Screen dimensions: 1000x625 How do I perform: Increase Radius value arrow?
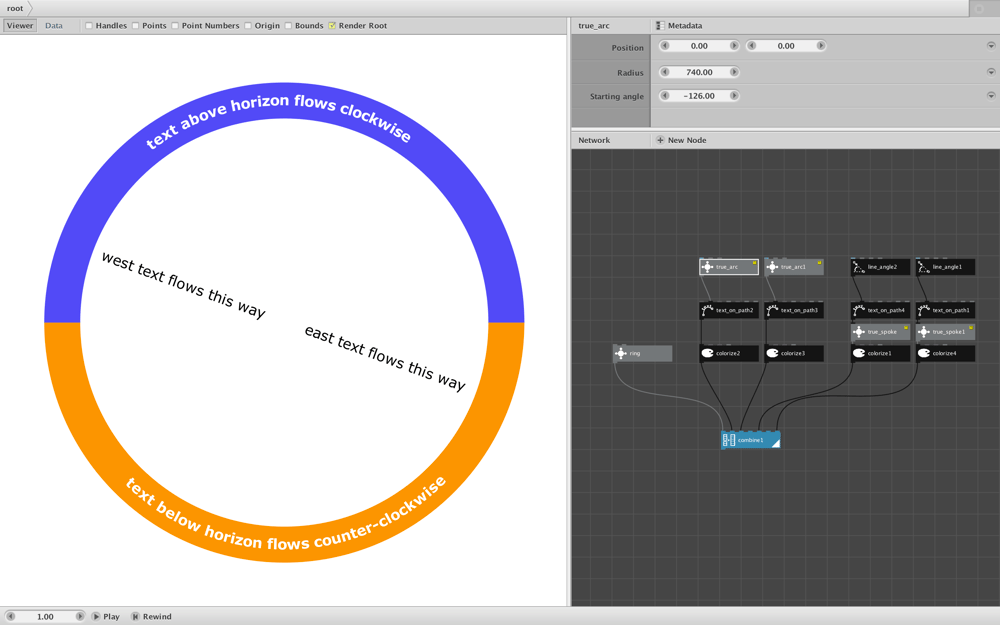click(x=734, y=72)
